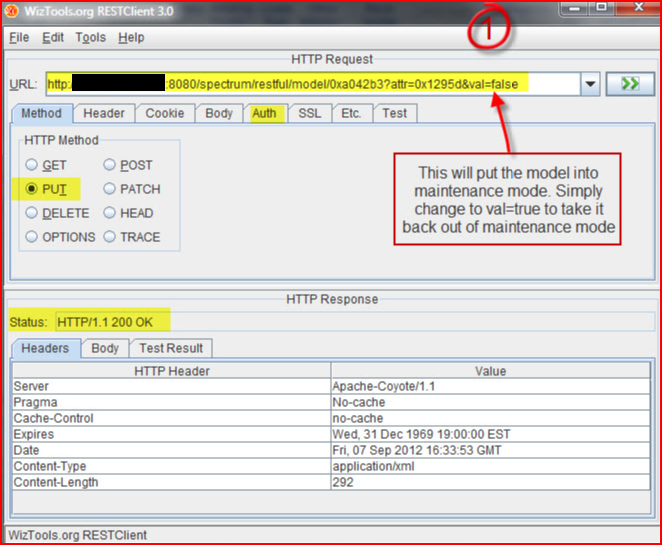Select the GET radio button
The image size is (662, 545).
(32, 165)
